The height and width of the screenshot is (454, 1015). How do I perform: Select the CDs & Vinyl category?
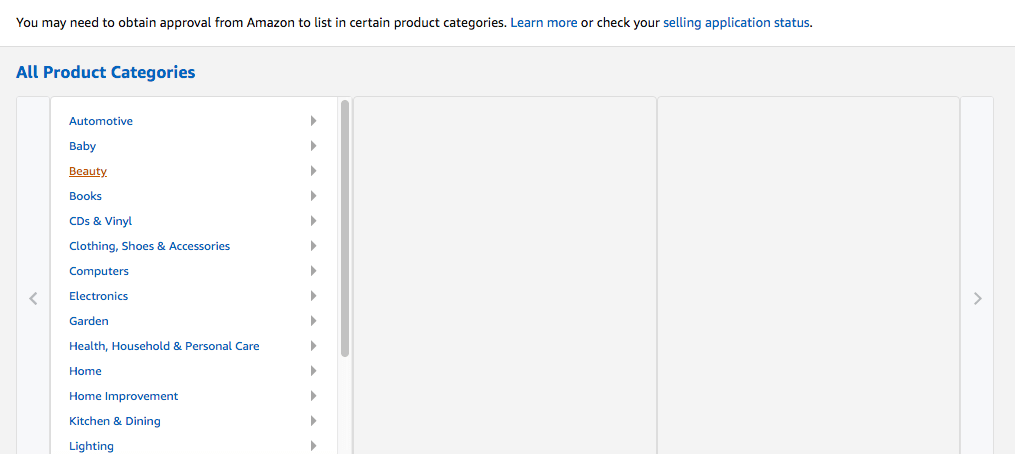(x=100, y=221)
